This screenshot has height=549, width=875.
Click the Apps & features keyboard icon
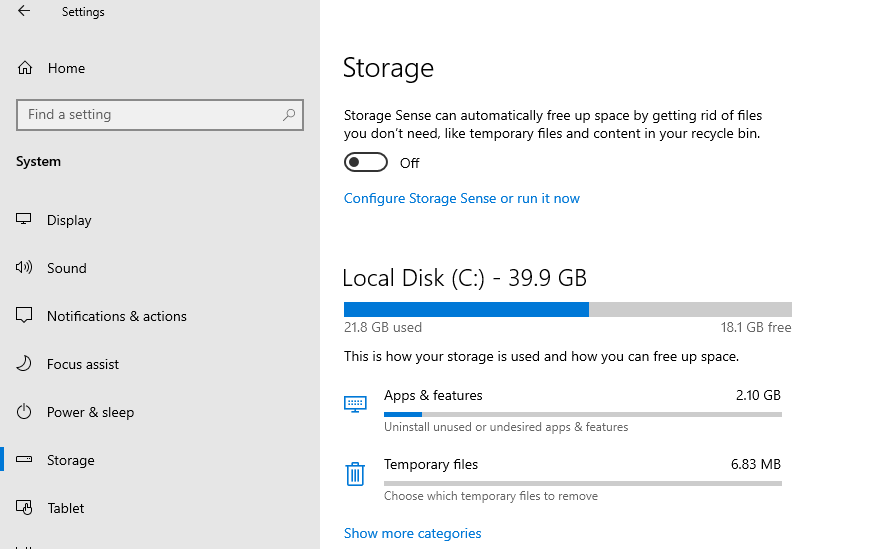point(355,404)
